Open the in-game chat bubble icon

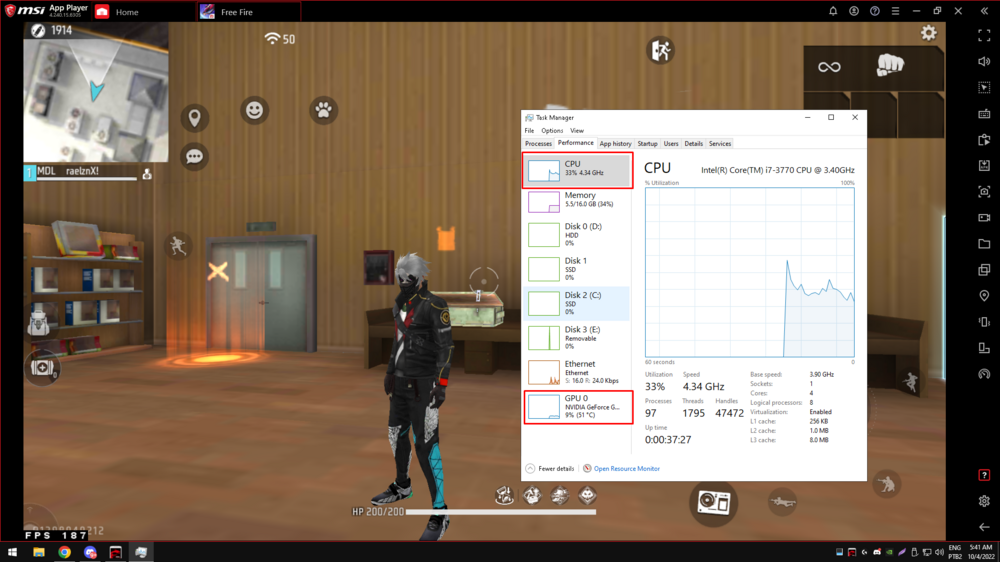coord(195,157)
